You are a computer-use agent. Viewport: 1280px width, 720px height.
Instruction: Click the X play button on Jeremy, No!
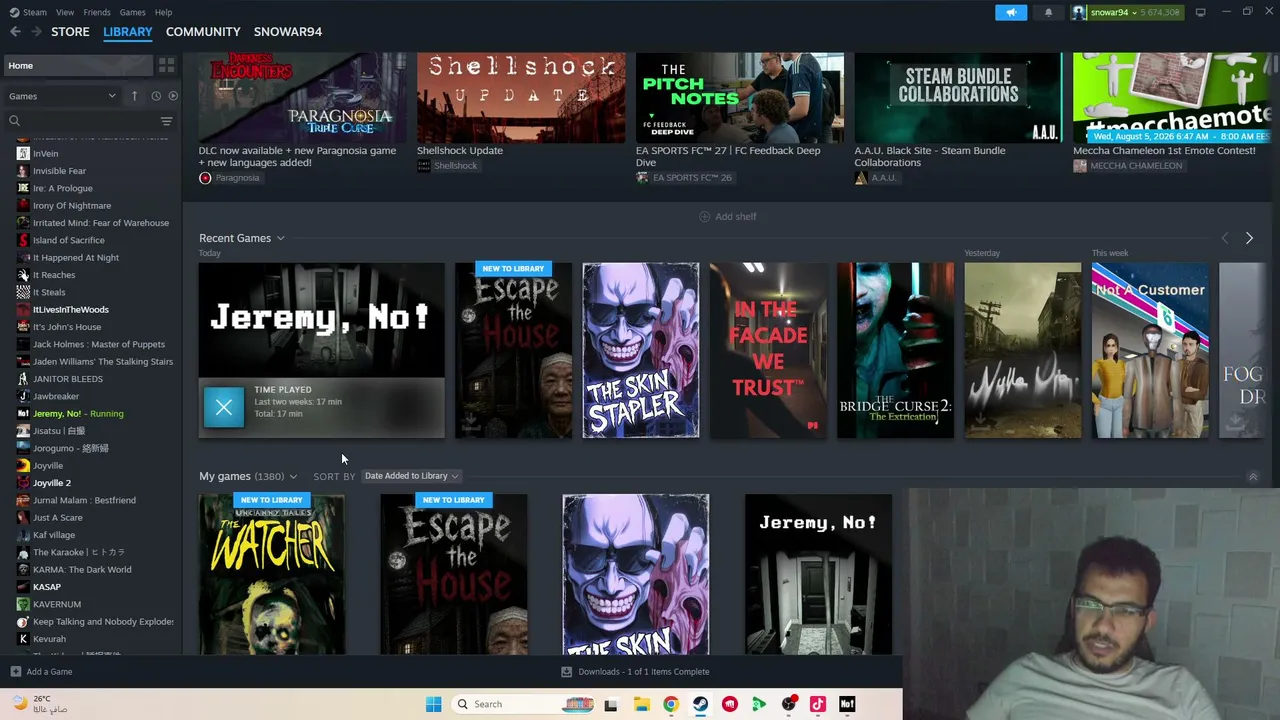click(224, 407)
